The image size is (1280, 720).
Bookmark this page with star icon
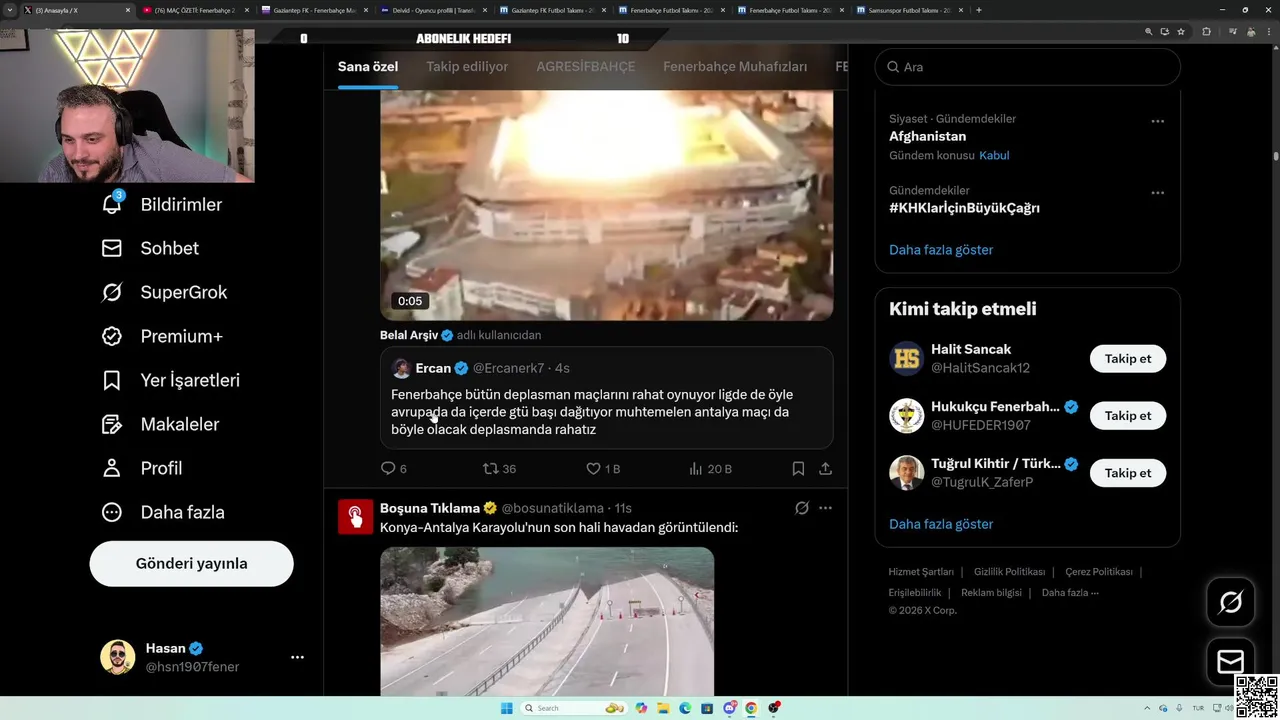pos(1181,31)
